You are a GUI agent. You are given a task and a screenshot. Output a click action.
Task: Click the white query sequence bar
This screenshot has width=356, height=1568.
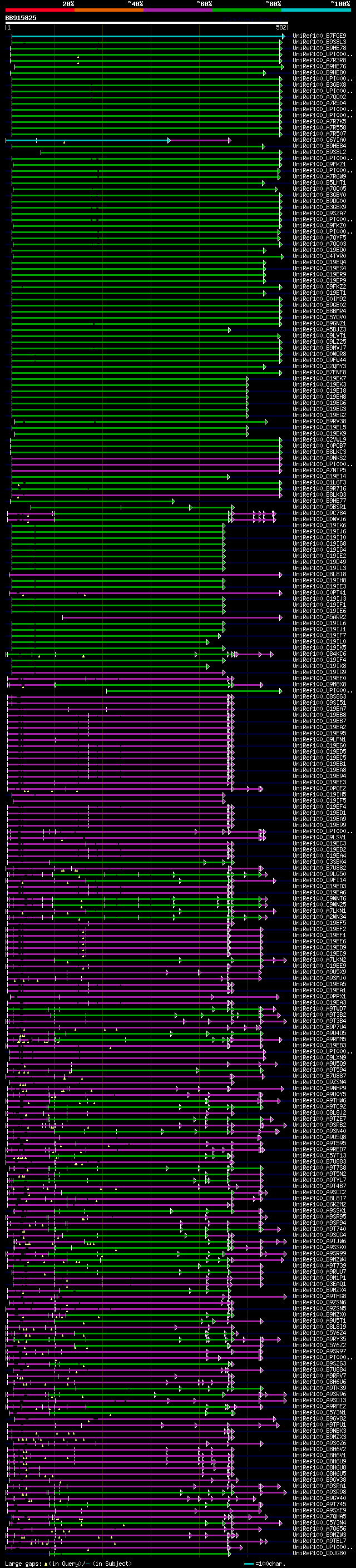pyautogui.click(x=147, y=23)
